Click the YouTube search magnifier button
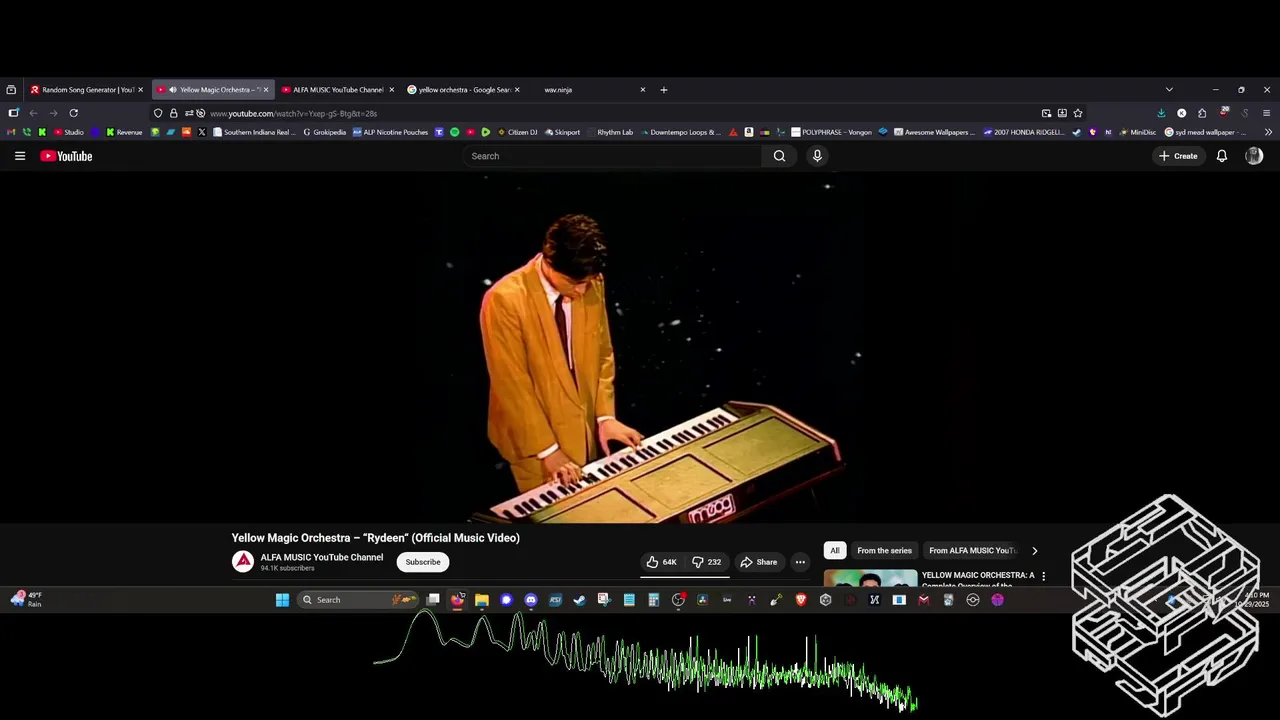The height and width of the screenshot is (720, 1280). [x=779, y=156]
